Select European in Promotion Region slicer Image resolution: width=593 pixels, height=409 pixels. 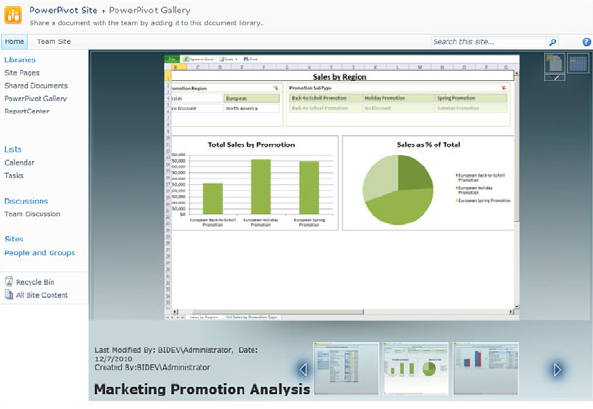point(251,98)
